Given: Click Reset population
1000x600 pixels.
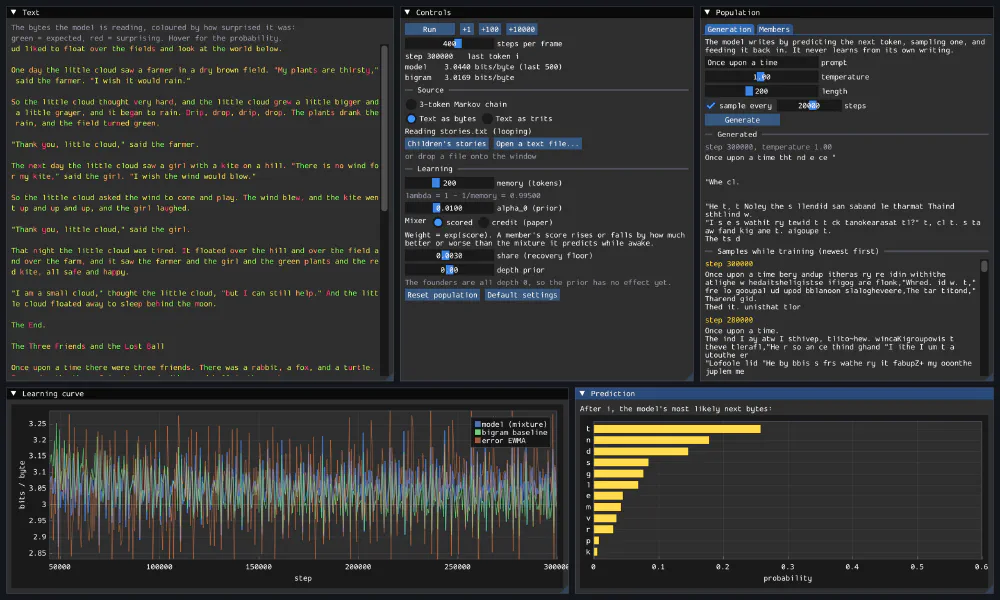Looking at the screenshot, I should (x=443, y=295).
